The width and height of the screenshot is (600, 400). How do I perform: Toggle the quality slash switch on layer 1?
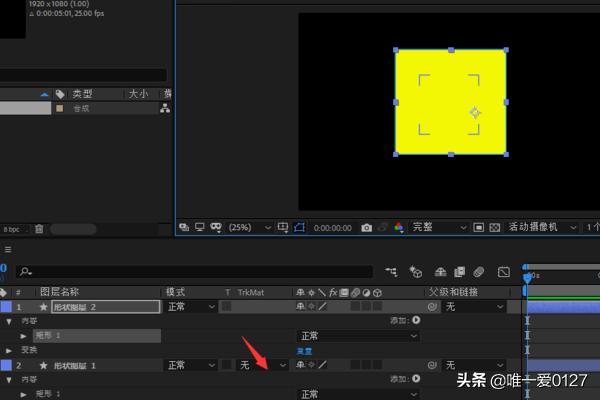pyautogui.click(x=323, y=306)
